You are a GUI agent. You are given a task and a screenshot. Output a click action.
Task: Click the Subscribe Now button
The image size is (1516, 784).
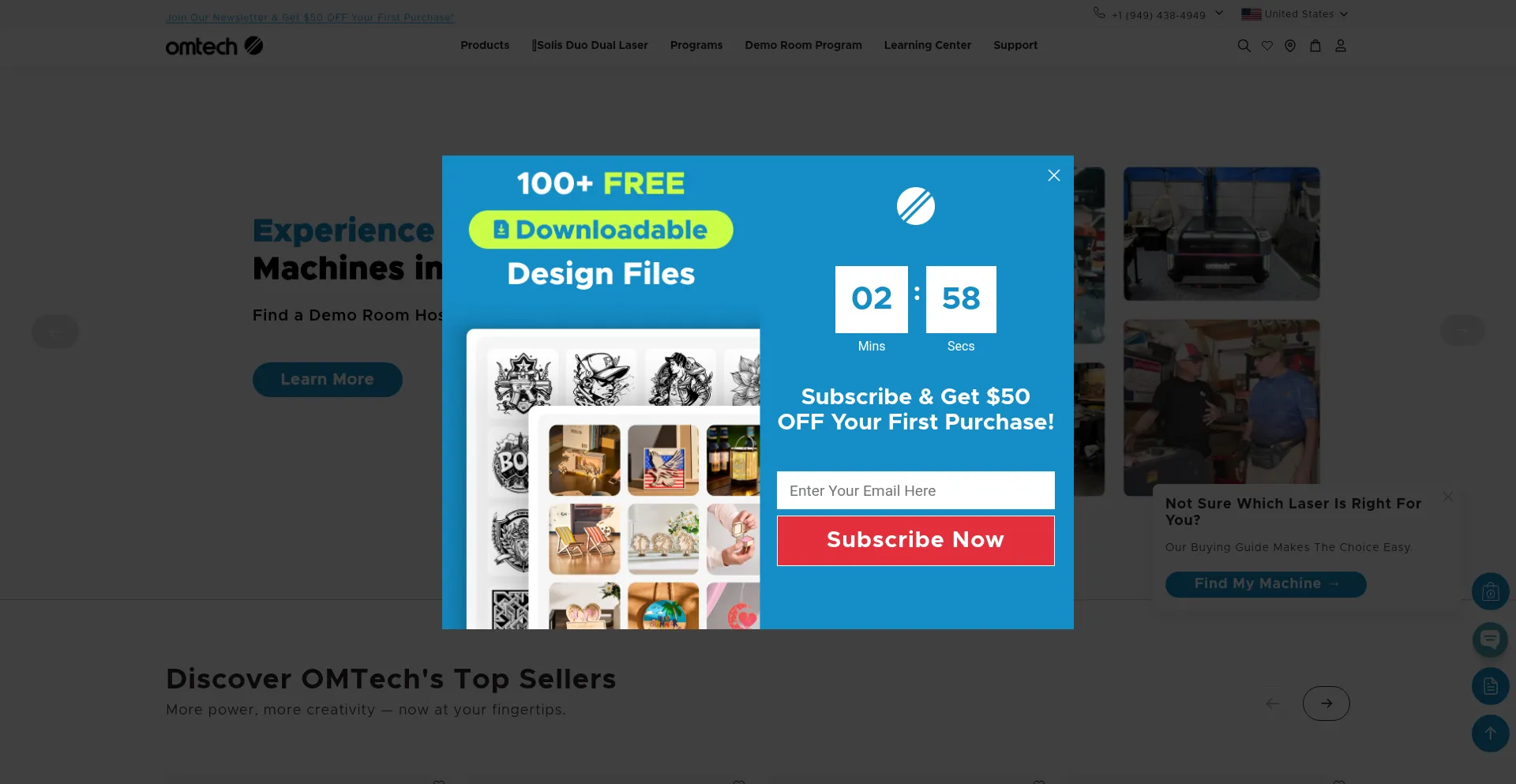pos(916,541)
